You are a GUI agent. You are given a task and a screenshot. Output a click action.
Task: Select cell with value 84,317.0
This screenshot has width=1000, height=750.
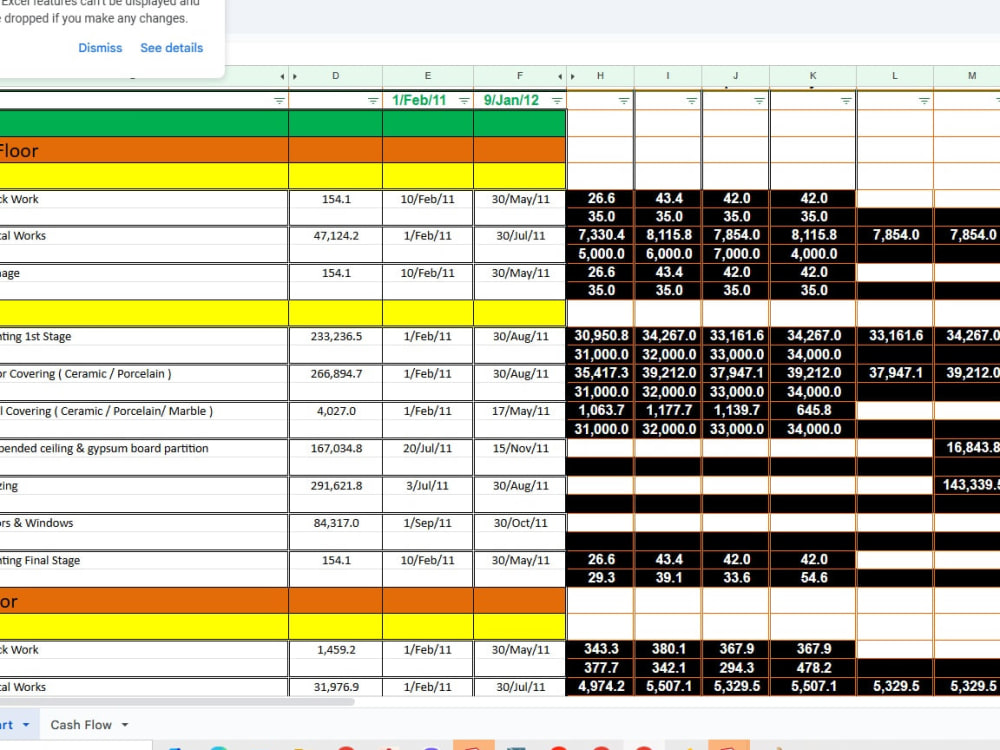335,523
